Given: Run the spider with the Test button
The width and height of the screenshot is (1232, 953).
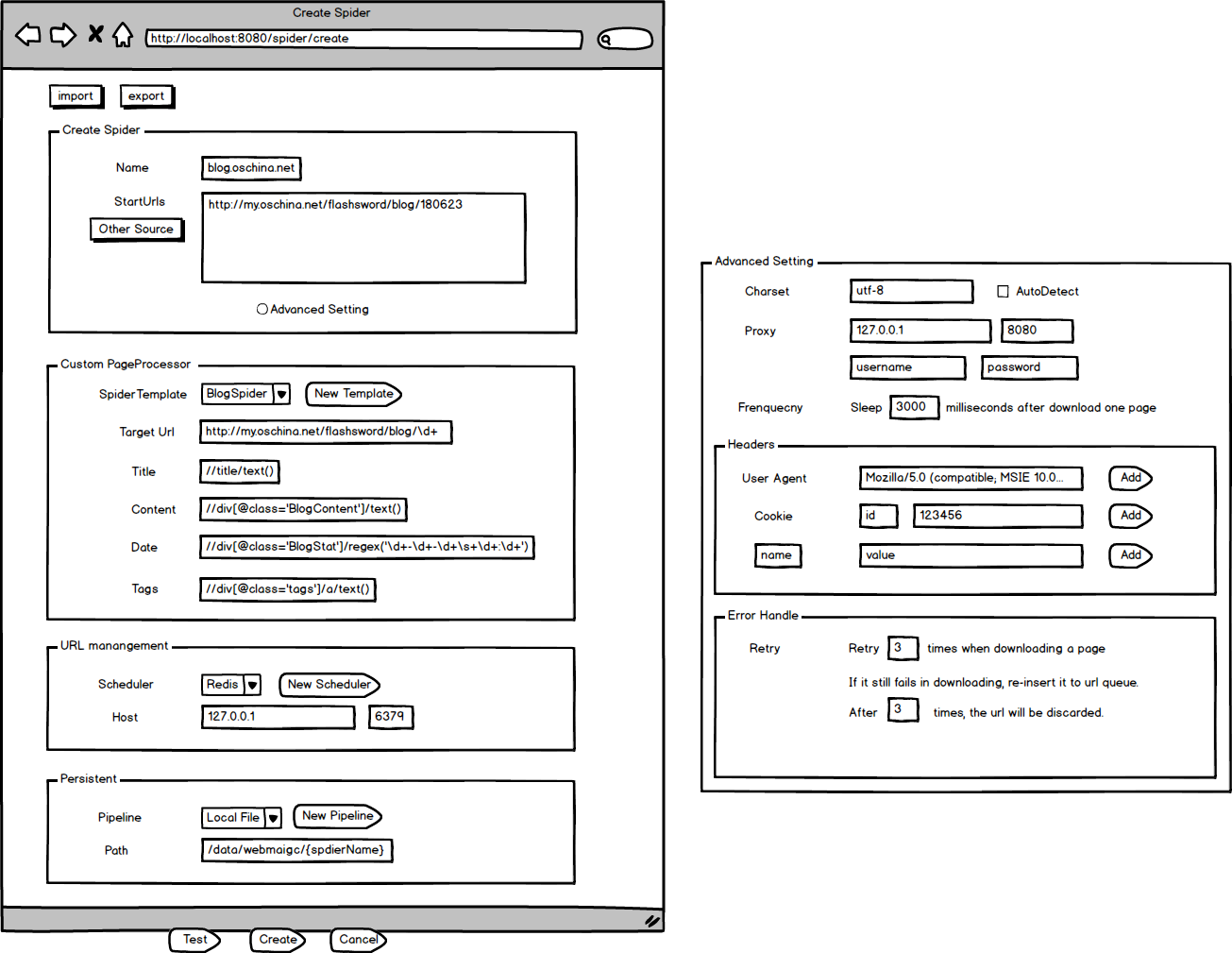Looking at the screenshot, I should (194, 940).
